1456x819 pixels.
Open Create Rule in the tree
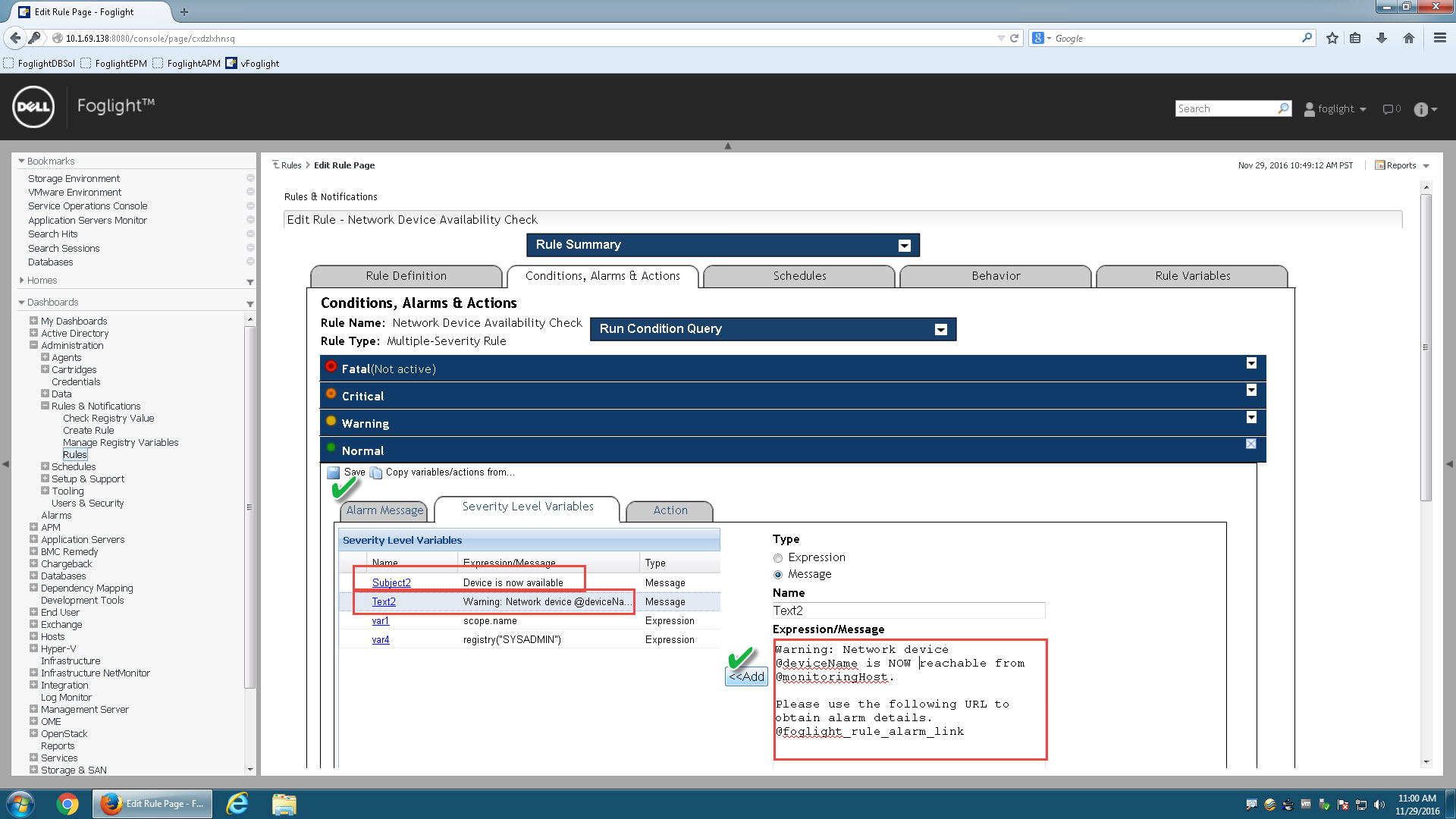tap(89, 430)
